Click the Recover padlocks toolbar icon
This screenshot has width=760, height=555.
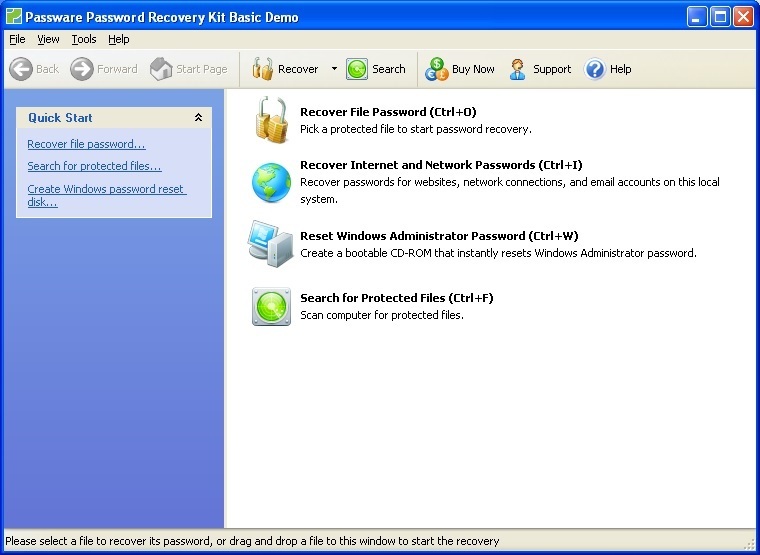pos(262,69)
